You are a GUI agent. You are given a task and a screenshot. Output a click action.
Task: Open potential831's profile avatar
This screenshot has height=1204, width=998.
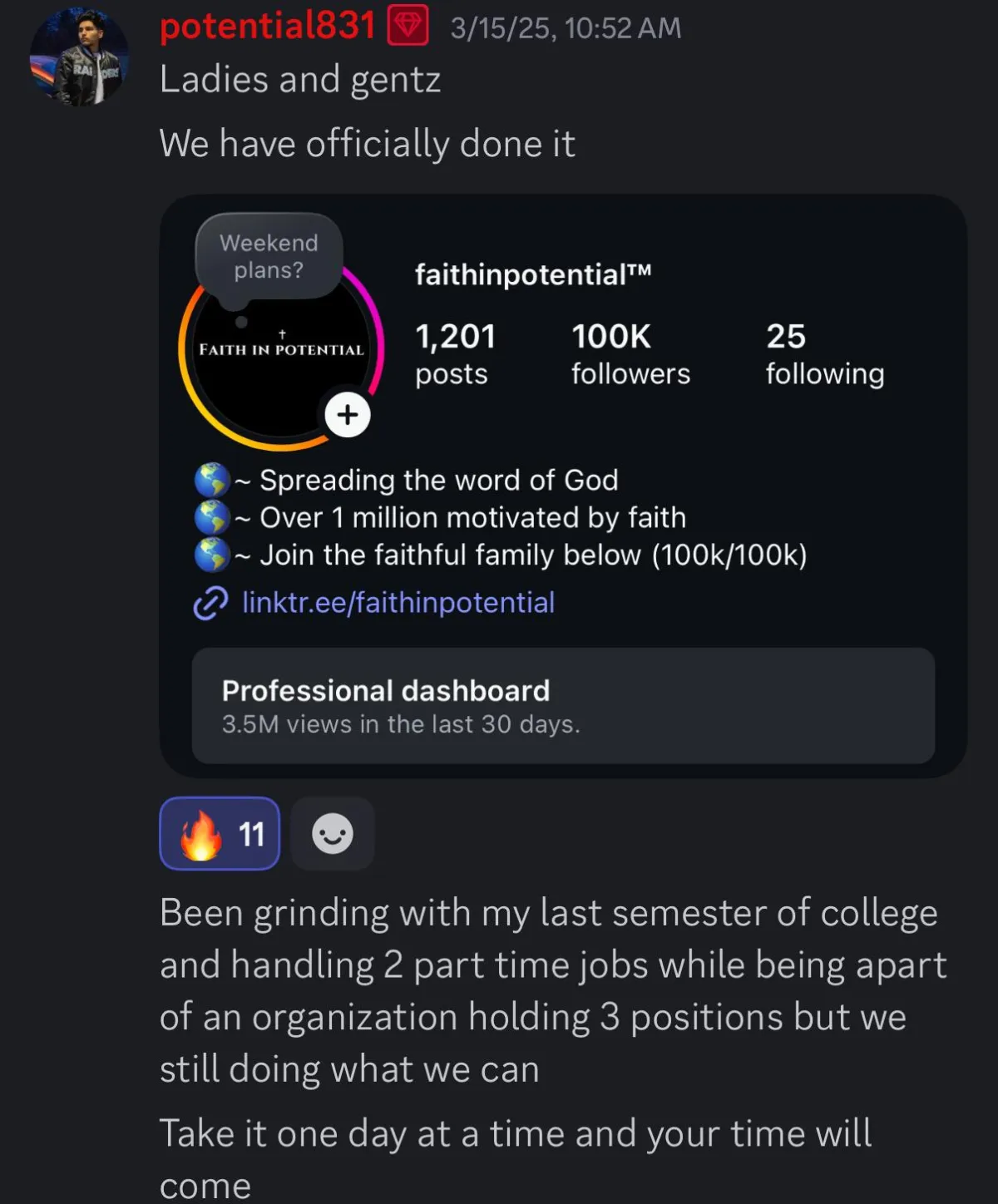click(79, 57)
